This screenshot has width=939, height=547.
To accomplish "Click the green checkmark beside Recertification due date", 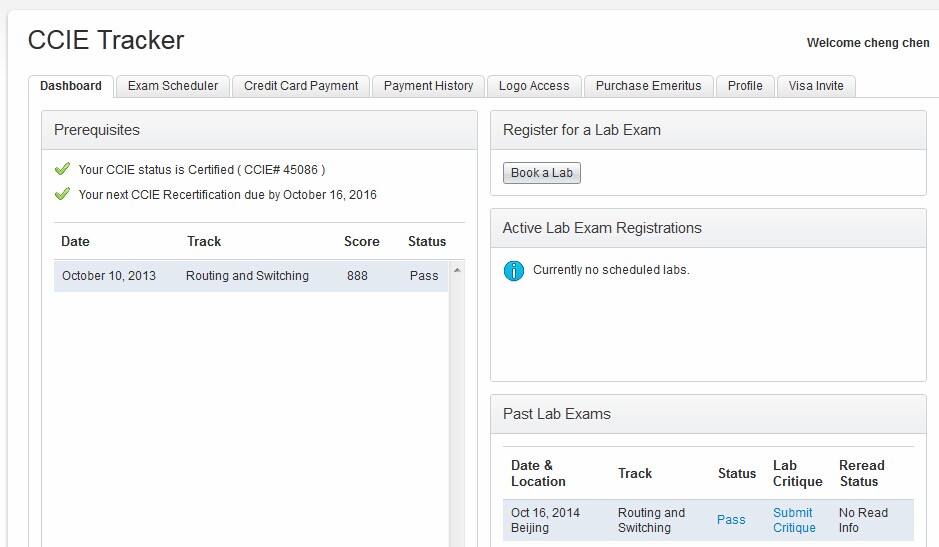I will (x=62, y=194).
